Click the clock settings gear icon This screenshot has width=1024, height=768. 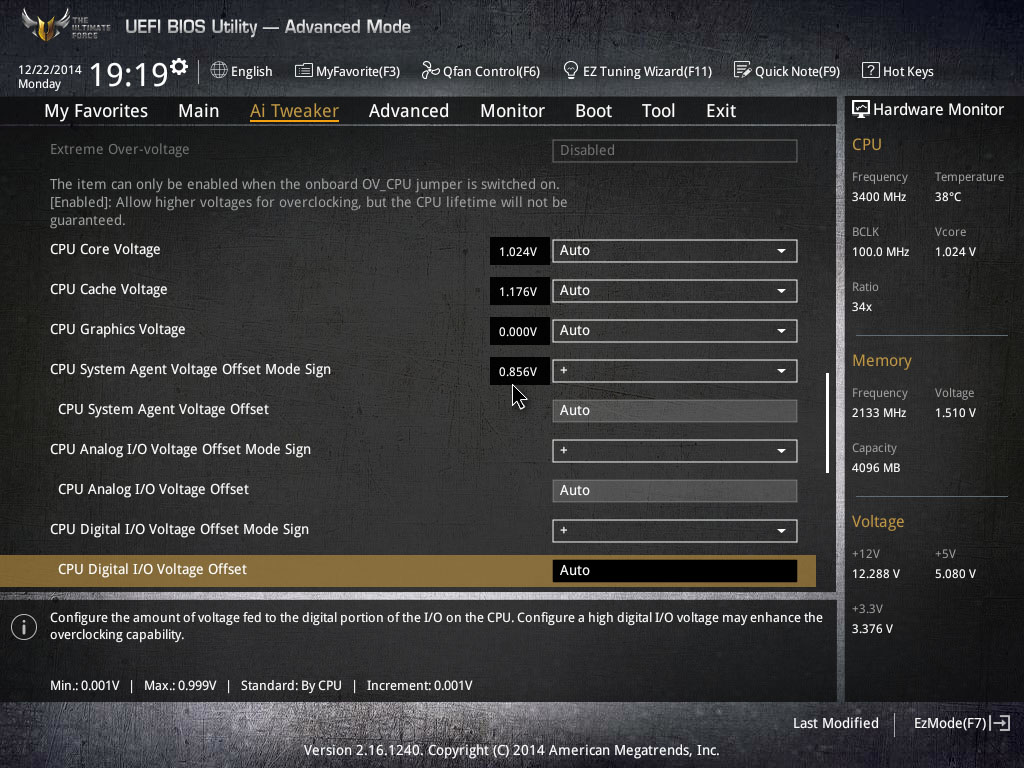point(179,67)
